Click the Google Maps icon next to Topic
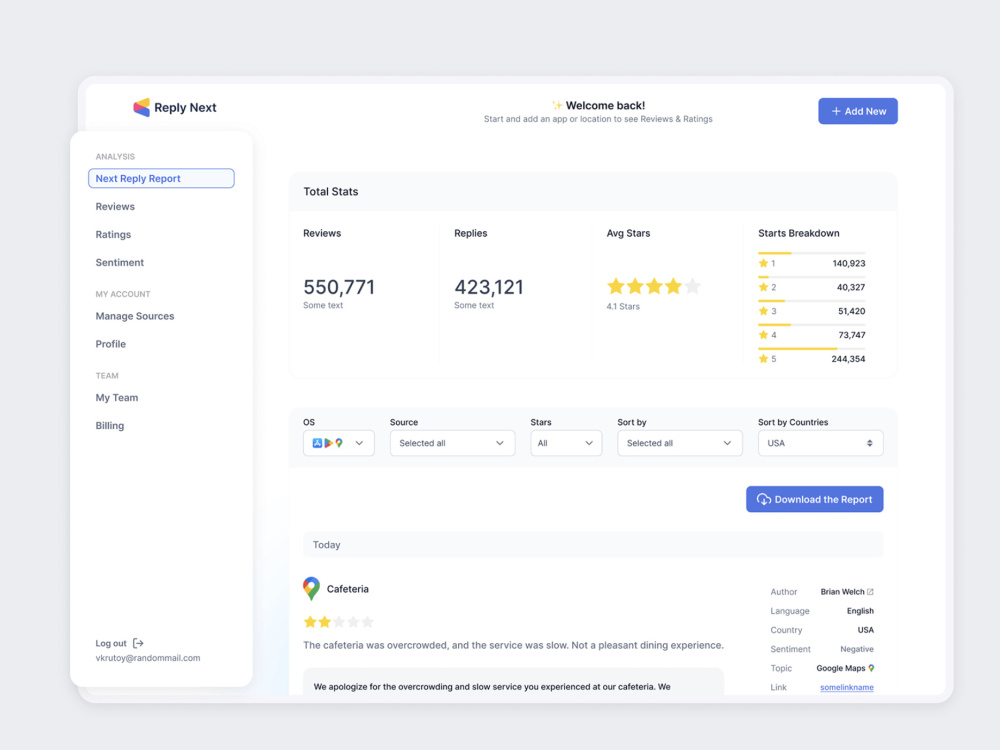 (869, 668)
